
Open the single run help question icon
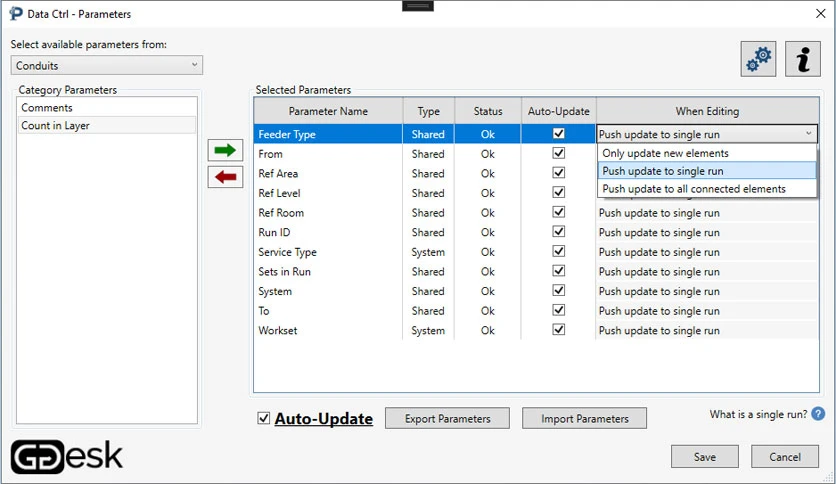point(818,414)
